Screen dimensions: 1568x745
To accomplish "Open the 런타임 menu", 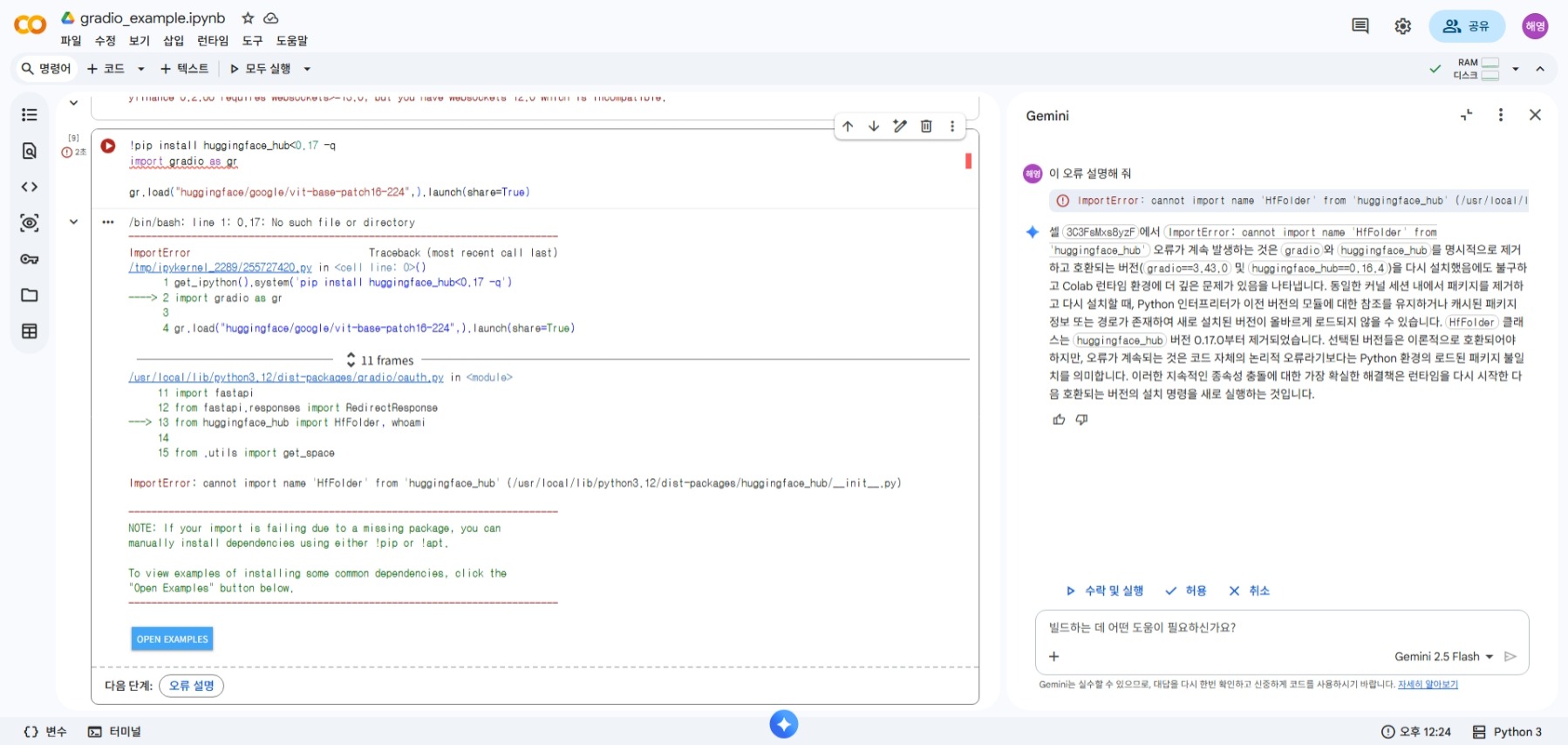I will (213, 41).
